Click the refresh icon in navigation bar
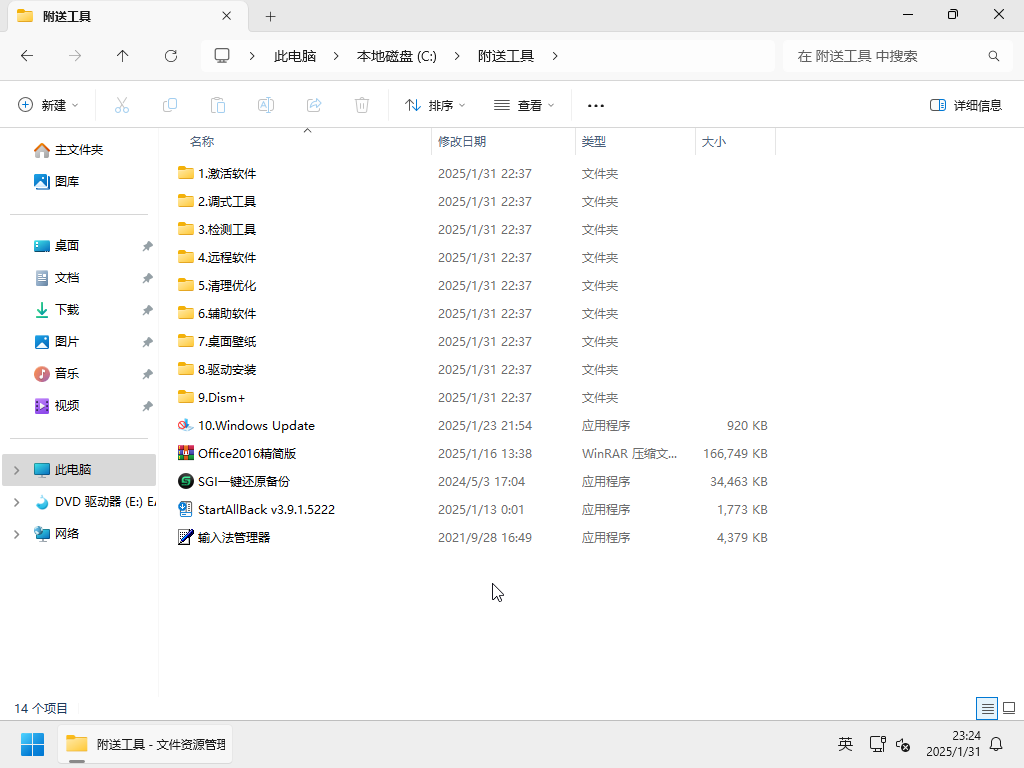Image resolution: width=1024 pixels, height=768 pixels. click(x=171, y=56)
